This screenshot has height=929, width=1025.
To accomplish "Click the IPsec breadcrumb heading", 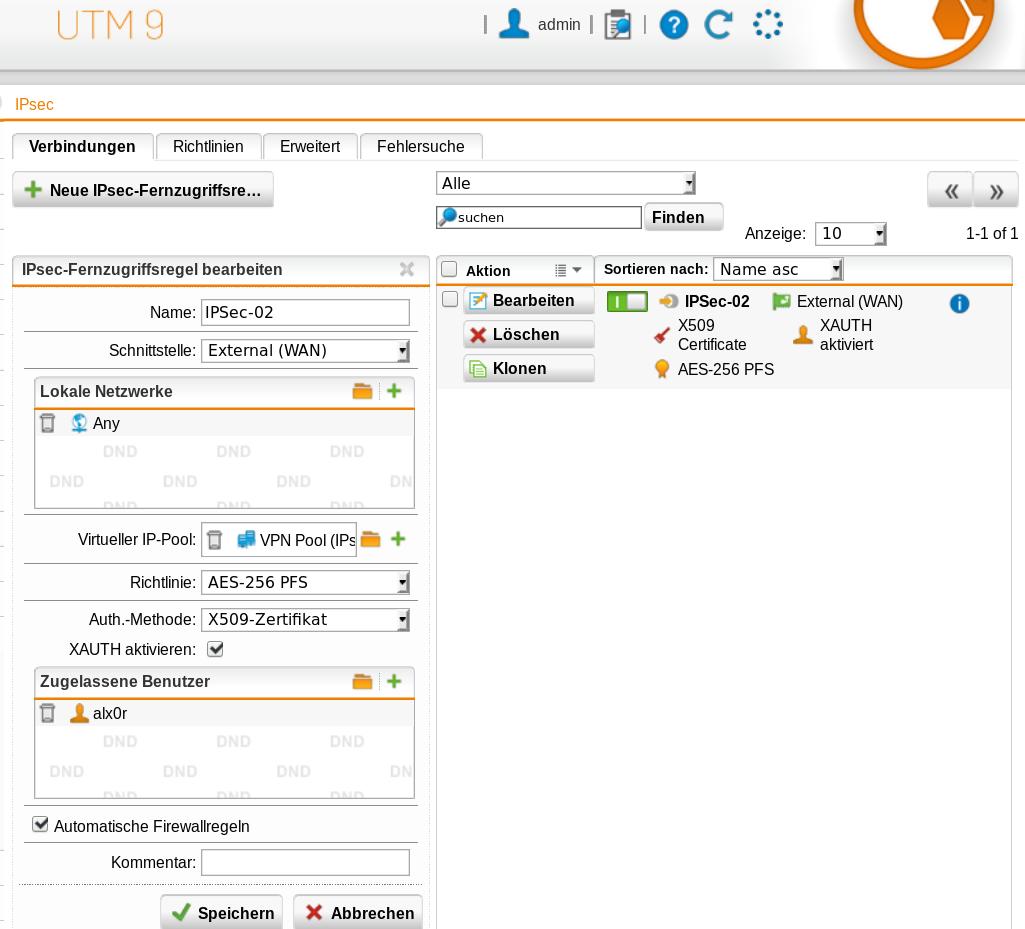I will (34, 105).
